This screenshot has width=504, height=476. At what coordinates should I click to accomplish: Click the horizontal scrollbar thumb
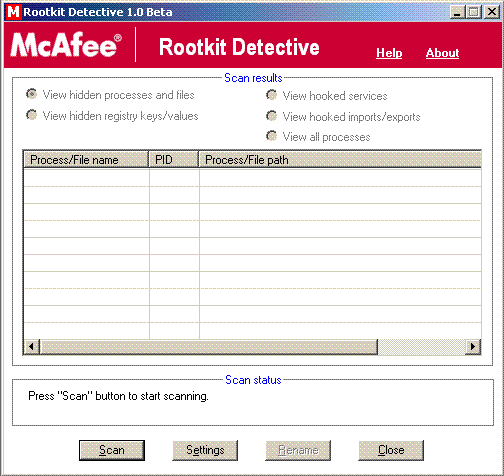209,347
